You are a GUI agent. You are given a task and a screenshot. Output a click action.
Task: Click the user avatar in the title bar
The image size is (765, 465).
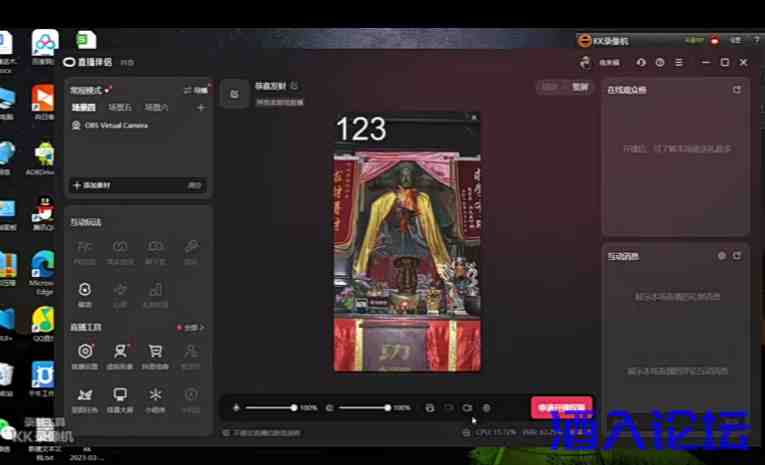(x=585, y=62)
